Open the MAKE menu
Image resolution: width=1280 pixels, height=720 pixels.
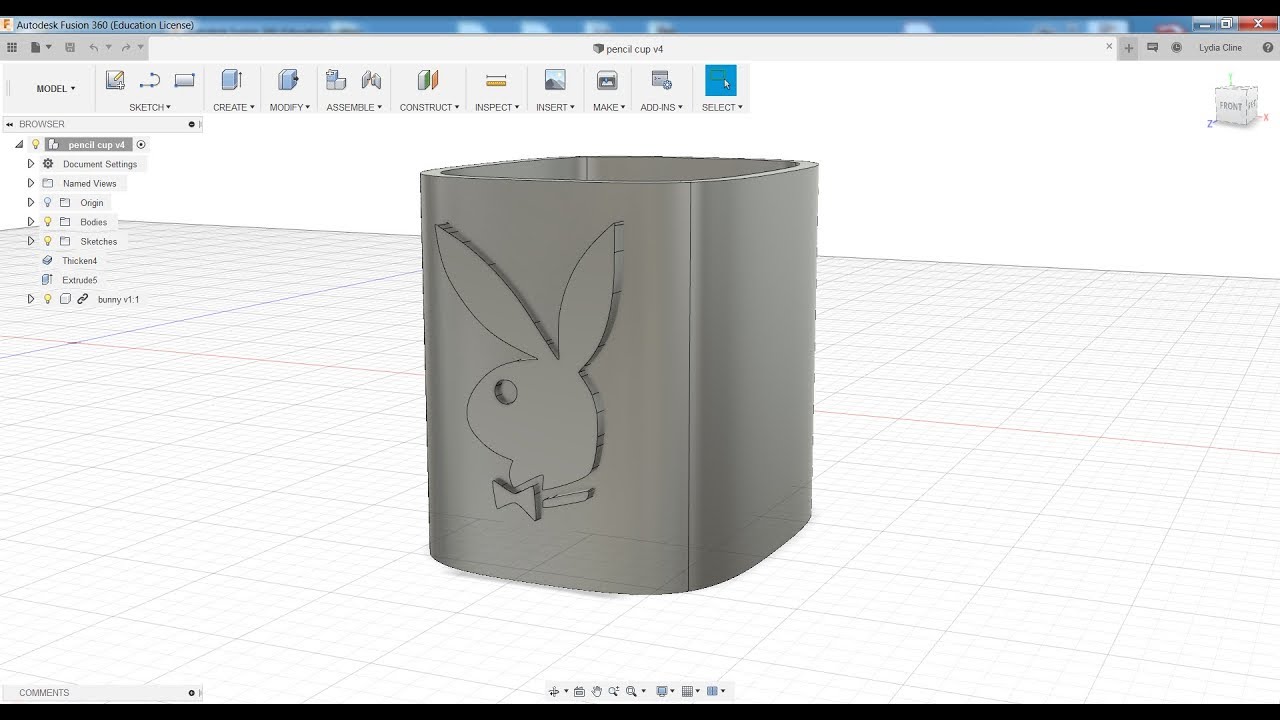[609, 107]
